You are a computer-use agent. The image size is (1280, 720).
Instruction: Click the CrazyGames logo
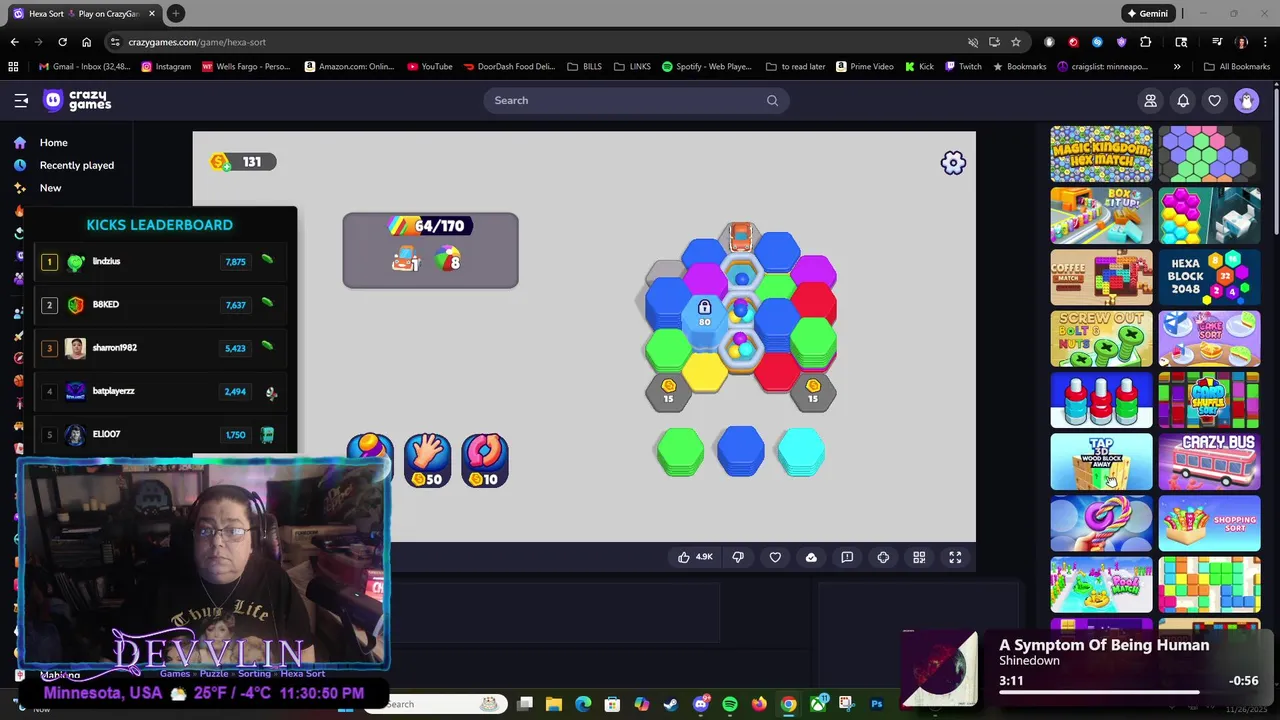pyautogui.click(x=77, y=100)
